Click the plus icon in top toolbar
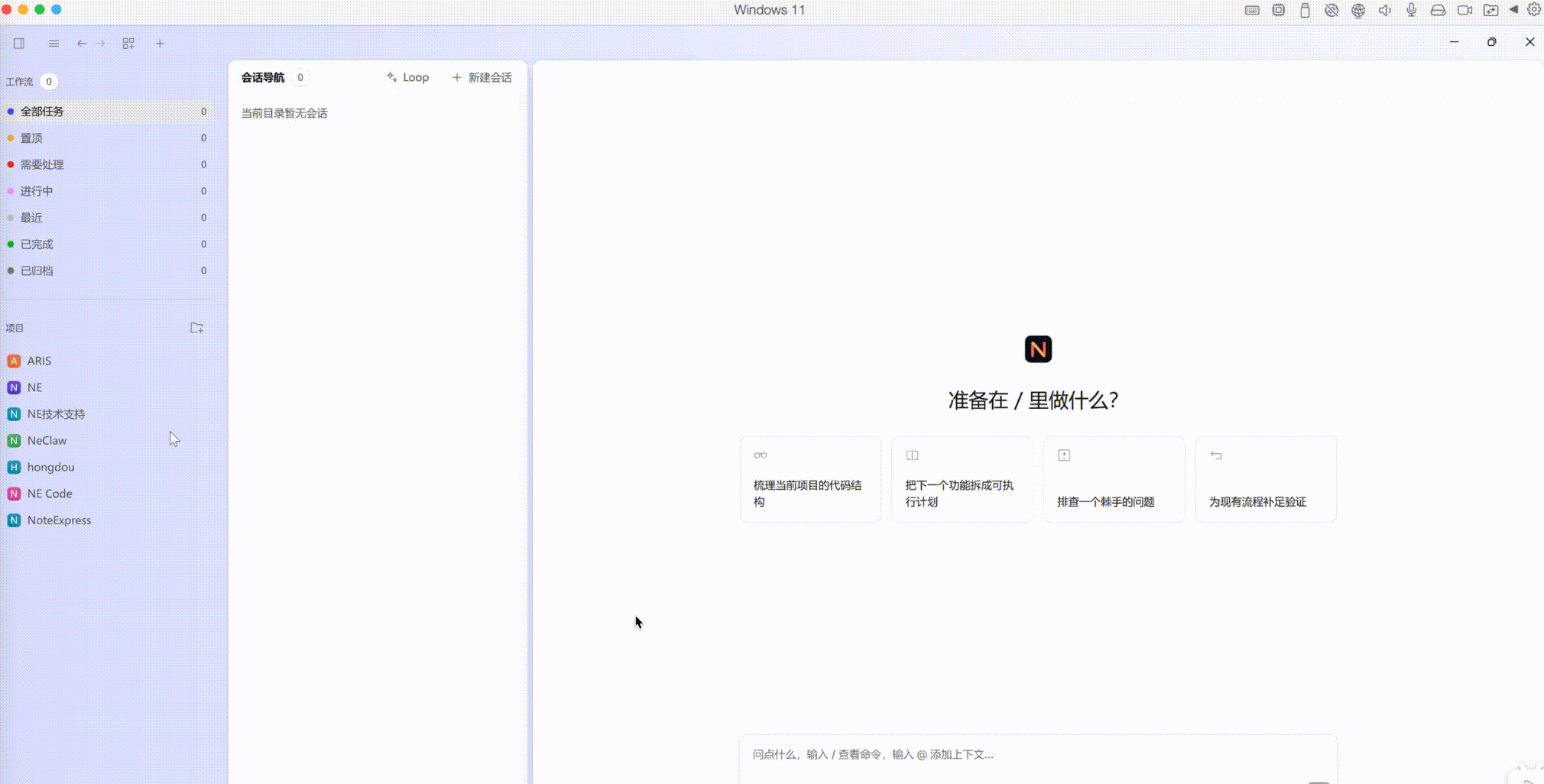This screenshot has height=784, width=1544. coord(160,44)
